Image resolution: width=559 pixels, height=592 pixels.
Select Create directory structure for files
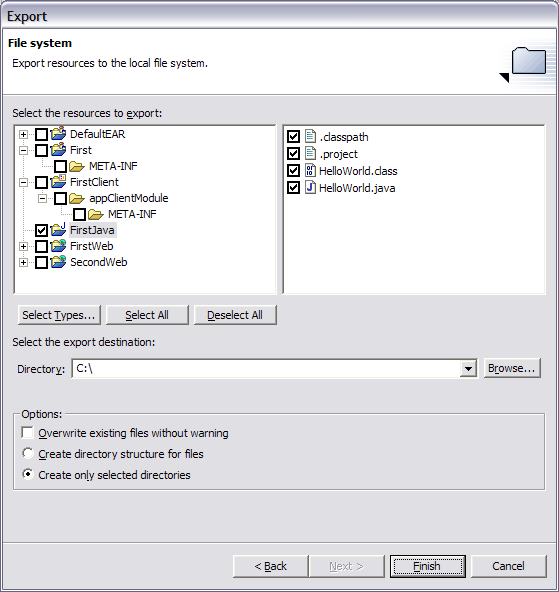click(28, 453)
